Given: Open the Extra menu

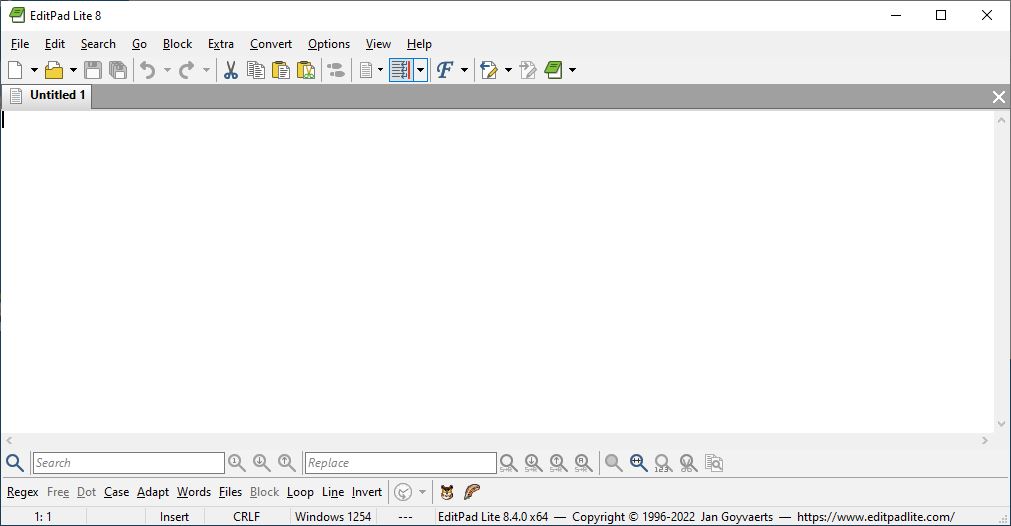Looking at the screenshot, I should click(x=221, y=44).
